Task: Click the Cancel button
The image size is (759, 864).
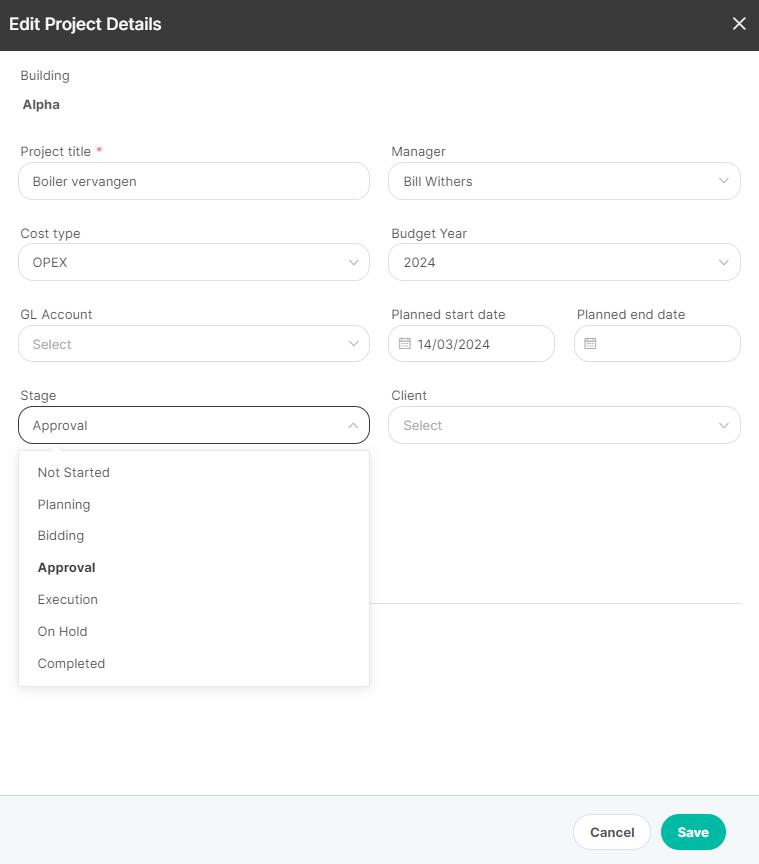Action: pyautogui.click(x=612, y=832)
